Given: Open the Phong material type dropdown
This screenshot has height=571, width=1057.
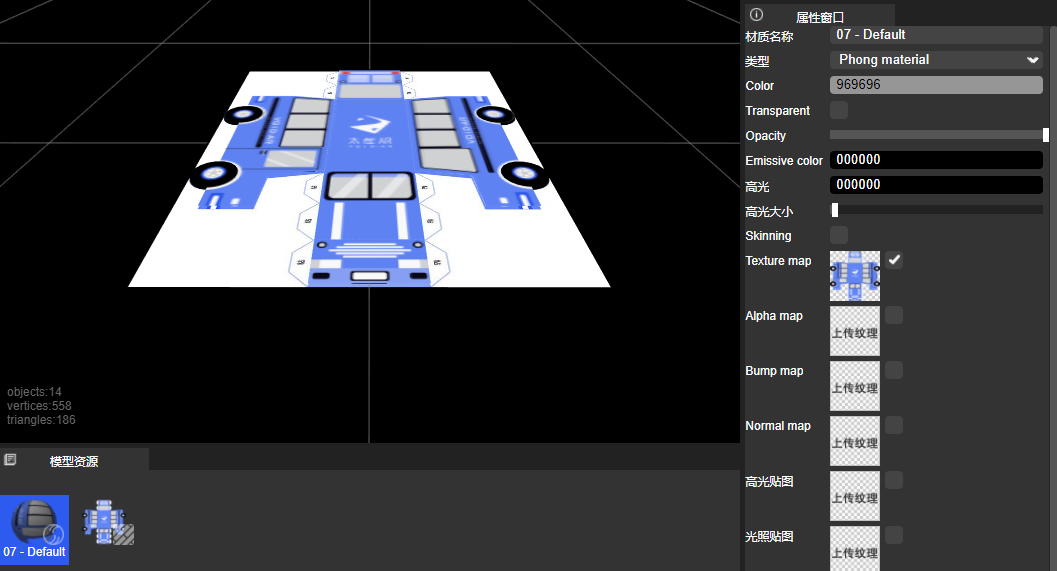Looking at the screenshot, I should (936, 60).
